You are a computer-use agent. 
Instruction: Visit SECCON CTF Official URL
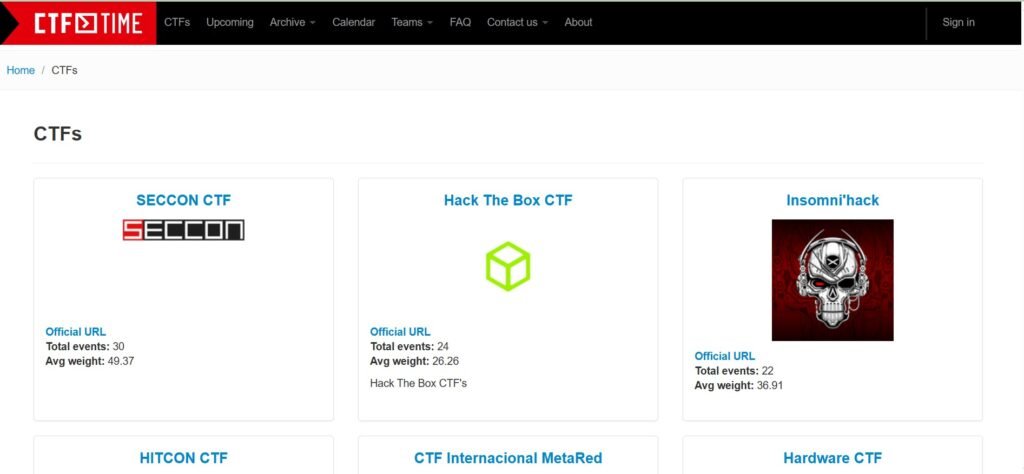(x=76, y=332)
